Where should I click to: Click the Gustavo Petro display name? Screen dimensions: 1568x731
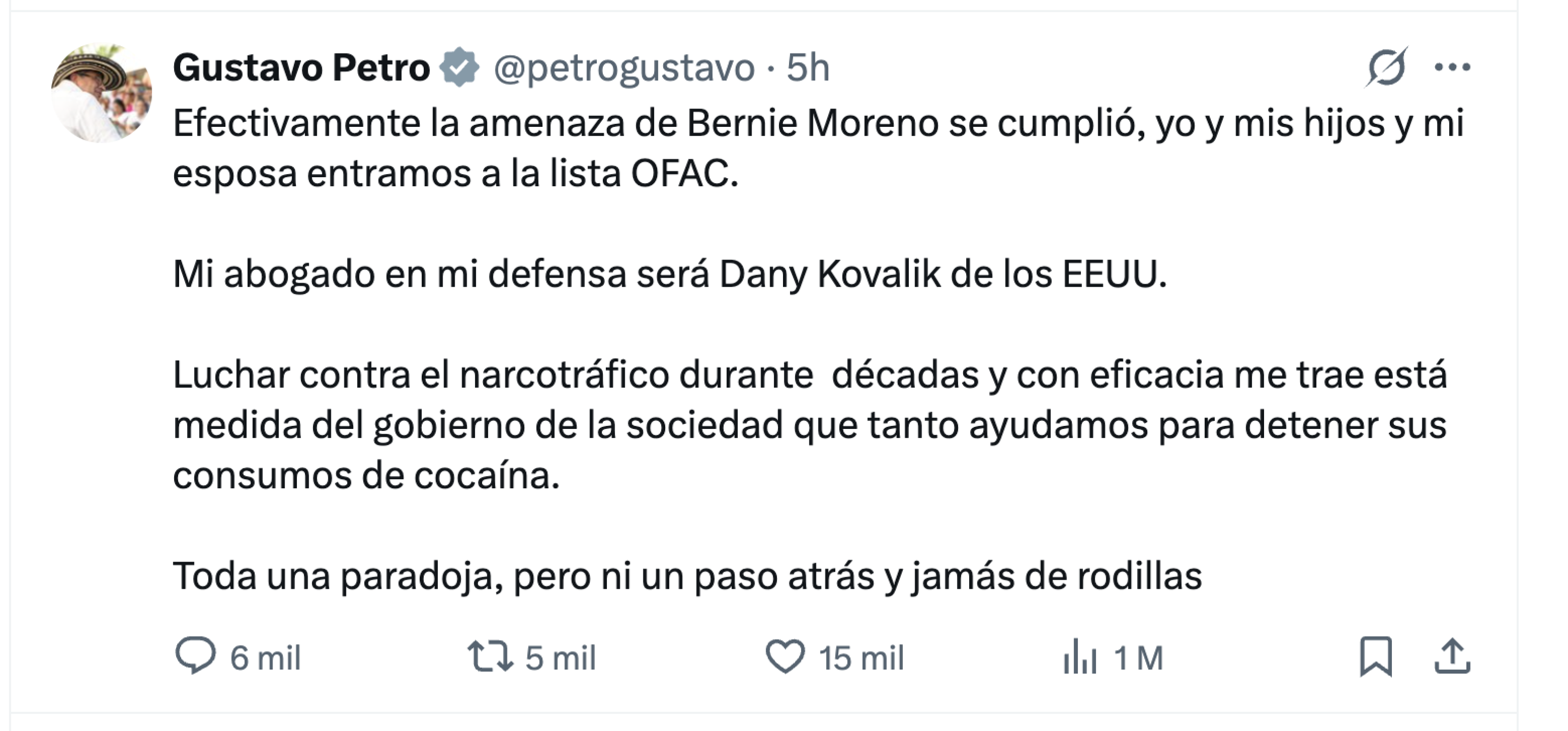[301, 67]
